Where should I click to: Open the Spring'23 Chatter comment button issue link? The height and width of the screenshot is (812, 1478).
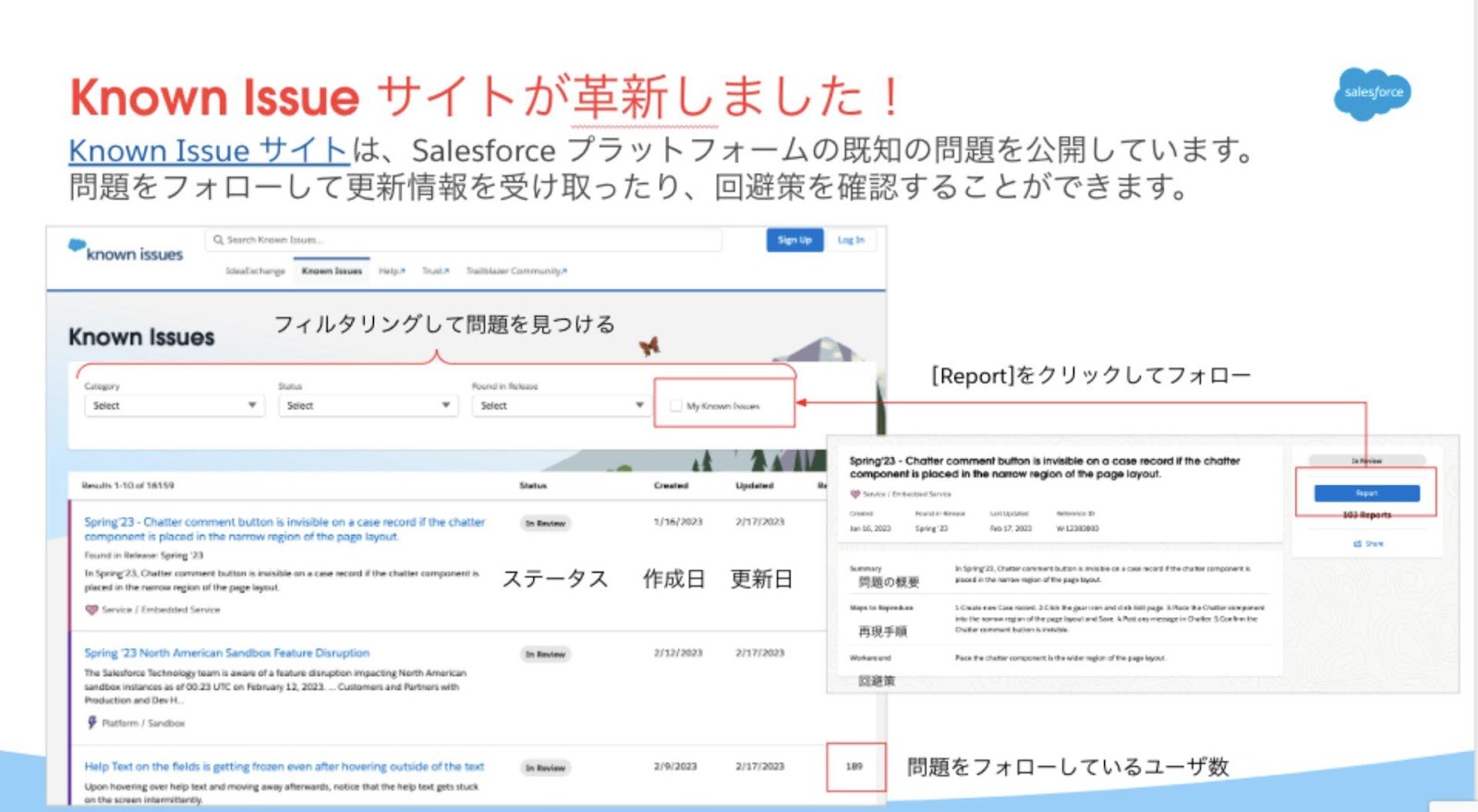[x=285, y=529]
